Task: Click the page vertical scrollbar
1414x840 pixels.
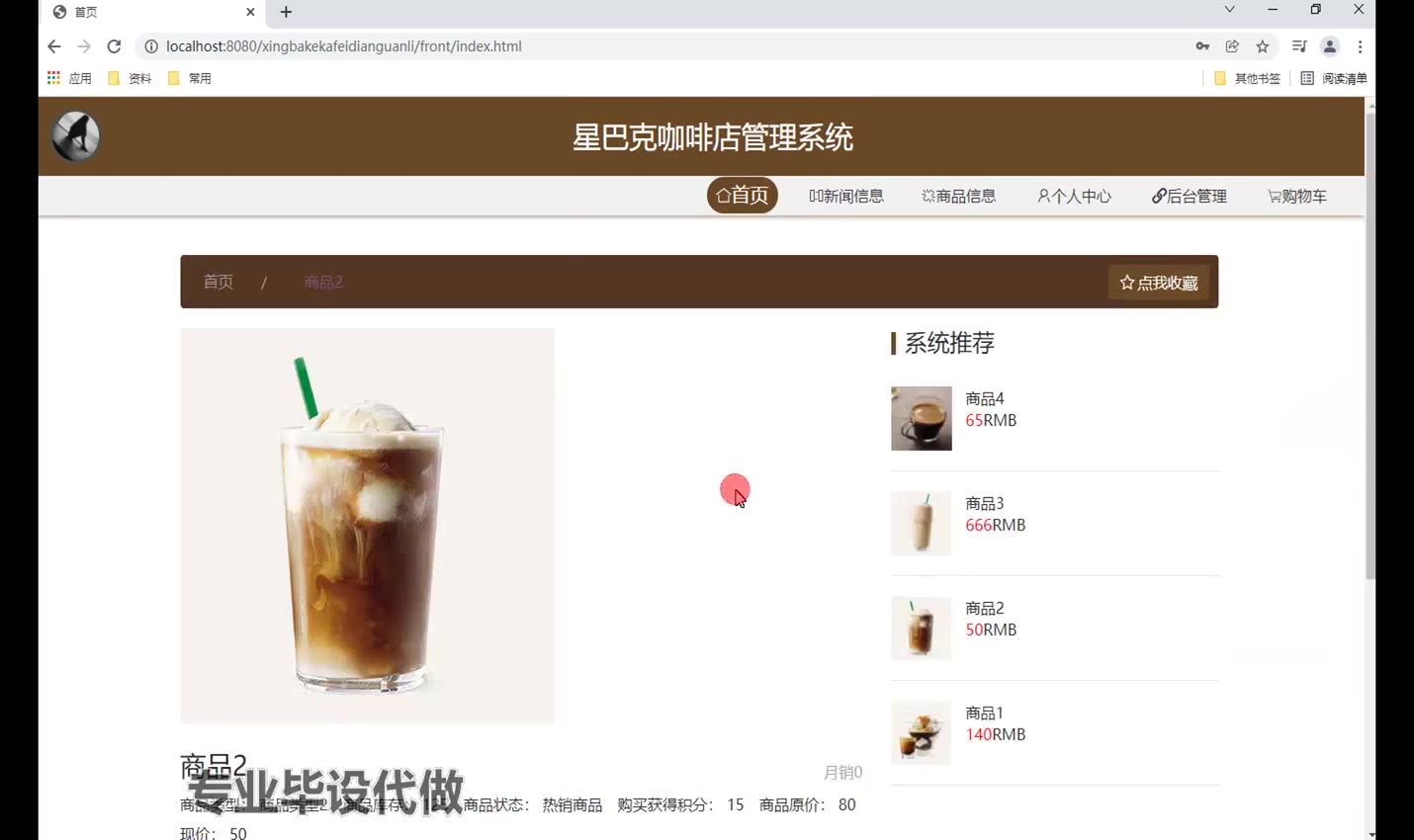Action: pos(1370,346)
